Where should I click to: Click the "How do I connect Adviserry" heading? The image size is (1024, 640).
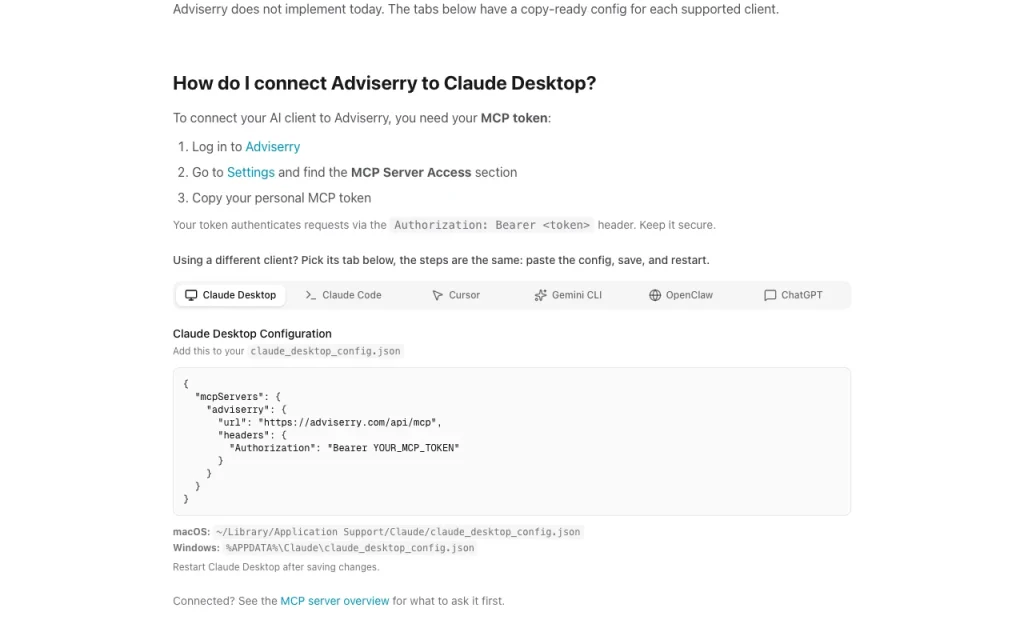tap(384, 83)
